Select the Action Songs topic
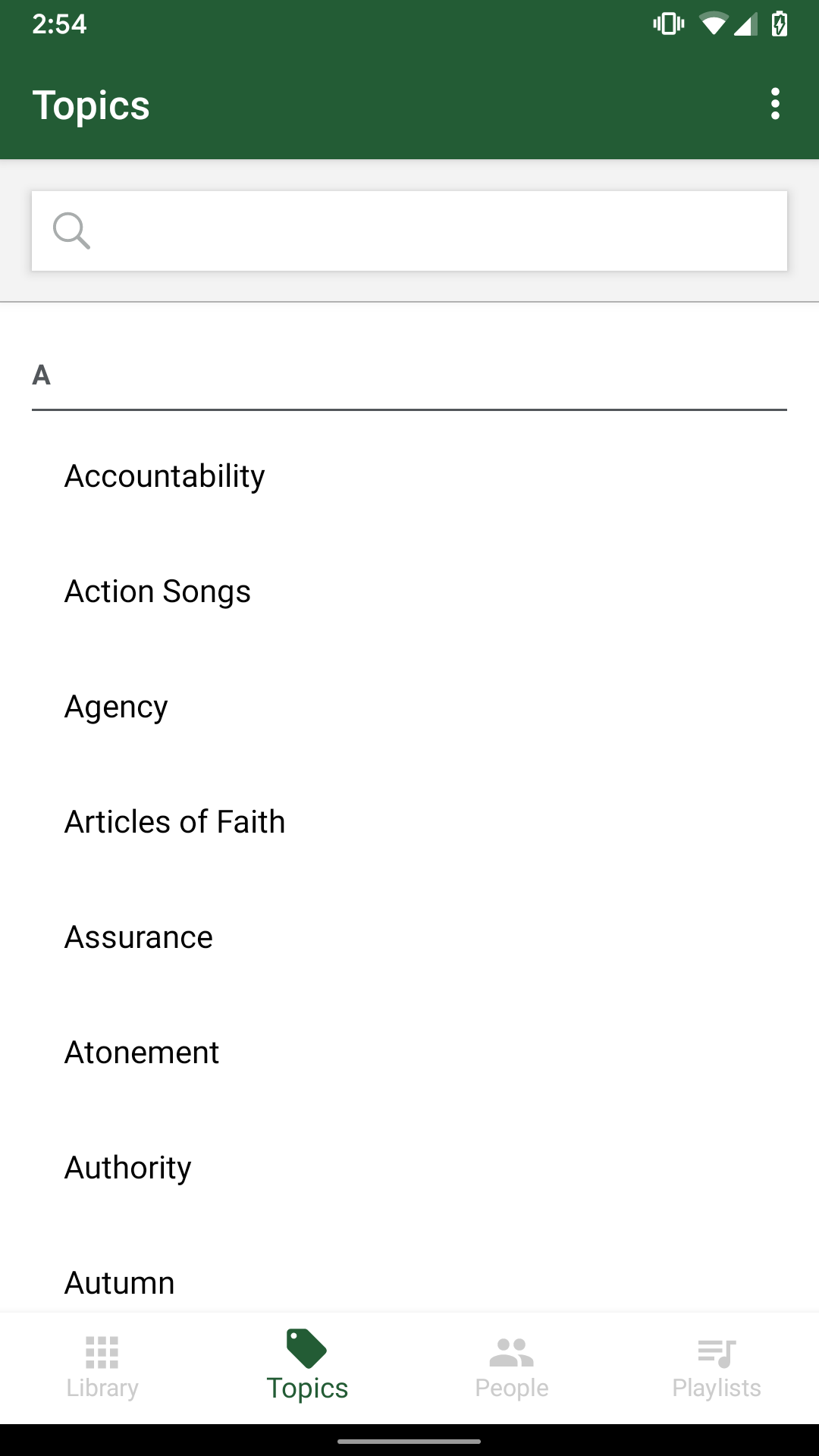The width and height of the screenshot is (819, 1456). (x=158, y=591)
